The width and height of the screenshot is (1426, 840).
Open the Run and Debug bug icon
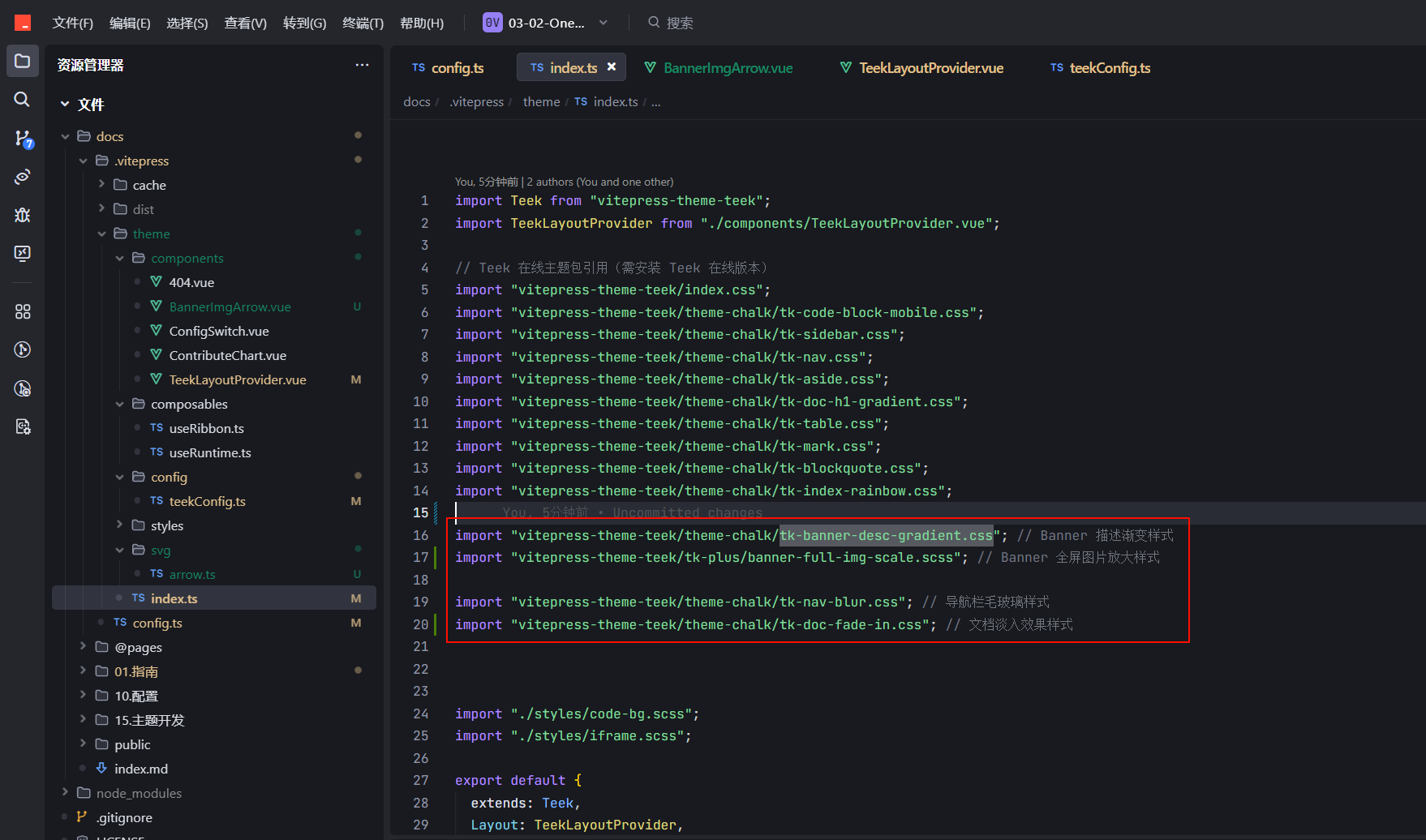click(23, 215)
